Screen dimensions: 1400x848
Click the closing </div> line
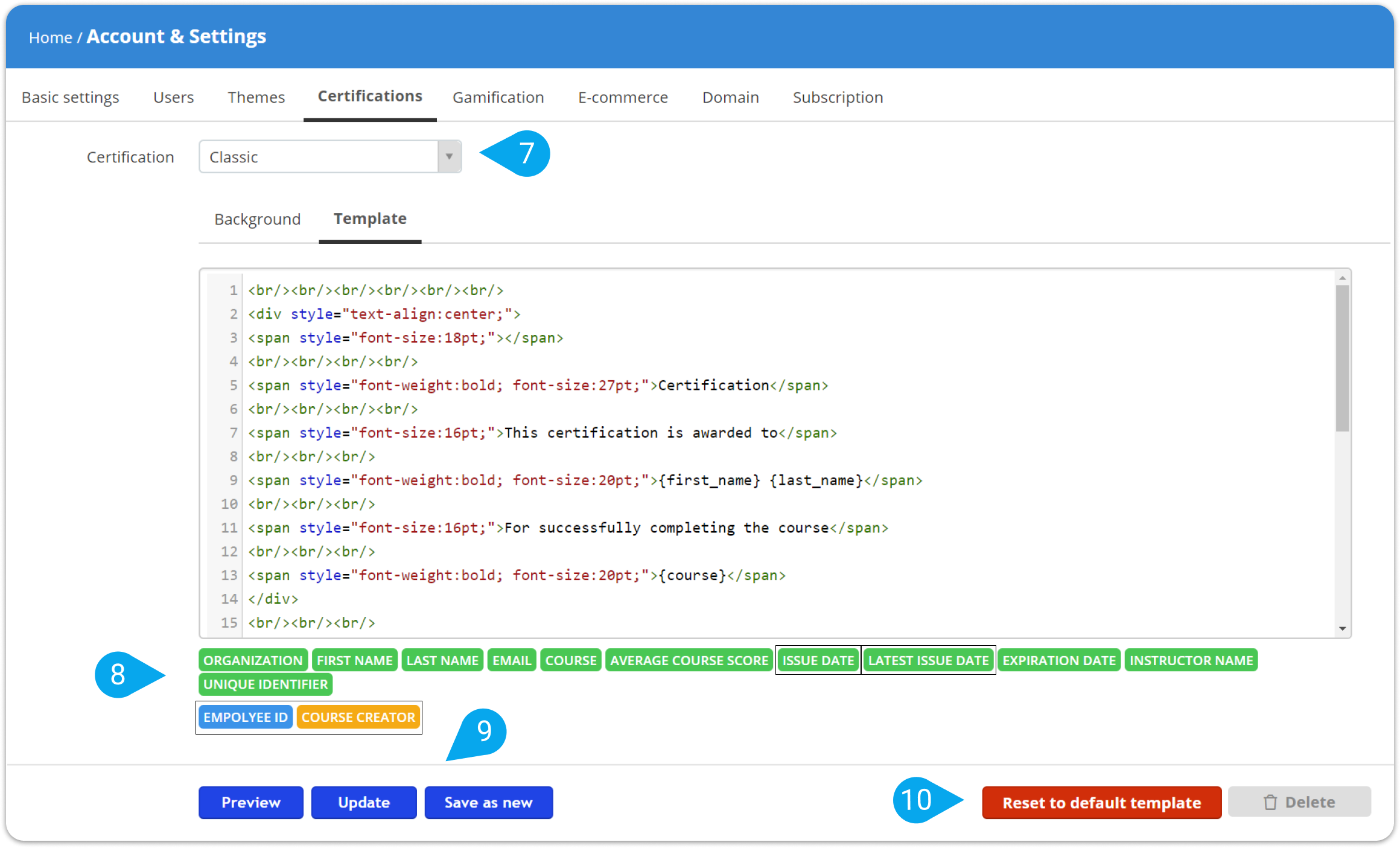pos(273,599)
